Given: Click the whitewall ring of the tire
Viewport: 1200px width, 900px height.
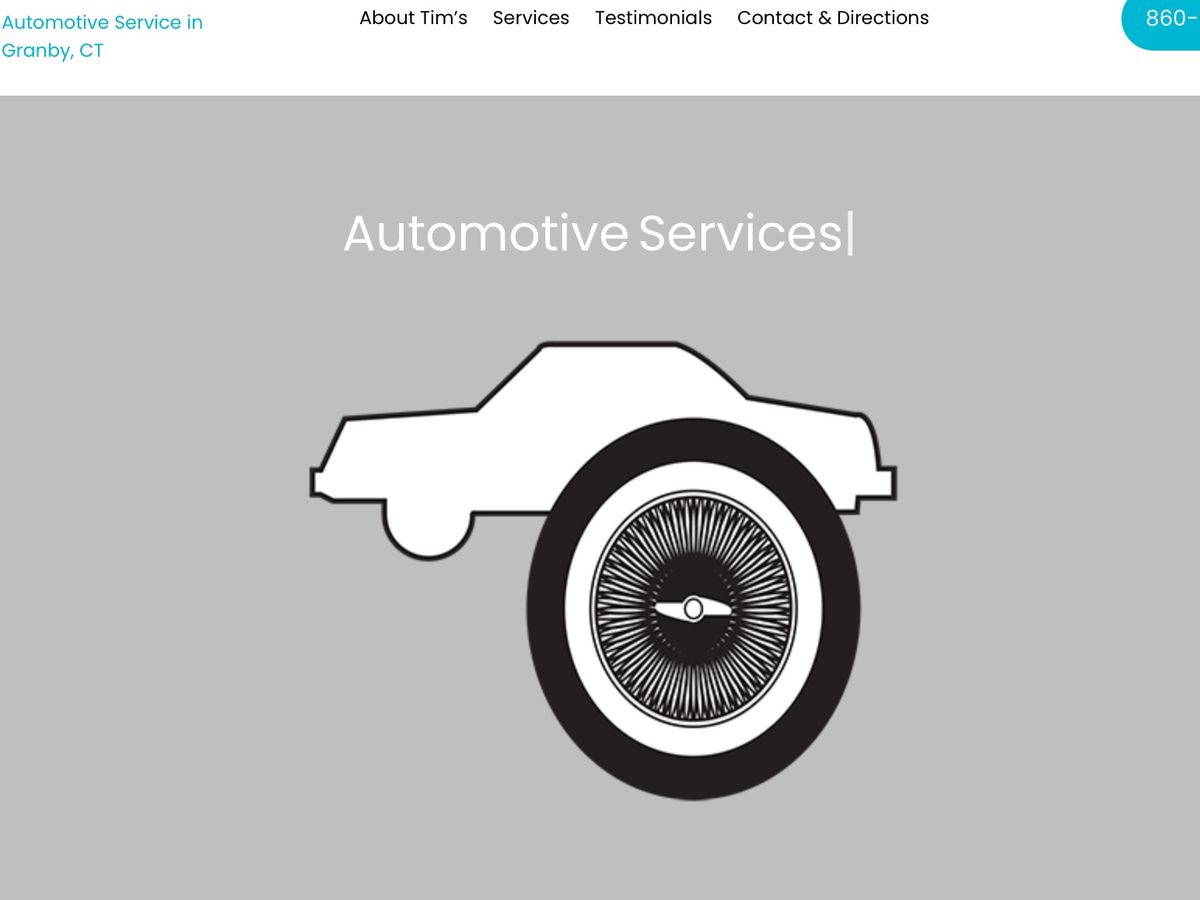Looking at the screenshot, I should tap(578, 610).
